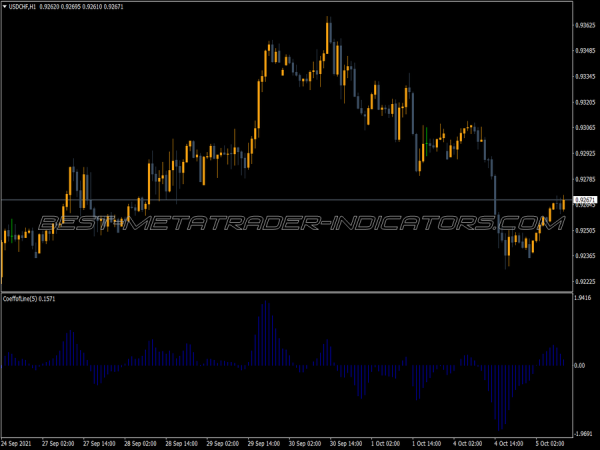Image resolution: width=600 pixels, height=450 pixels.
Task: Click the 1.9416 indicator scale maximum
Action: coord(583,298)
